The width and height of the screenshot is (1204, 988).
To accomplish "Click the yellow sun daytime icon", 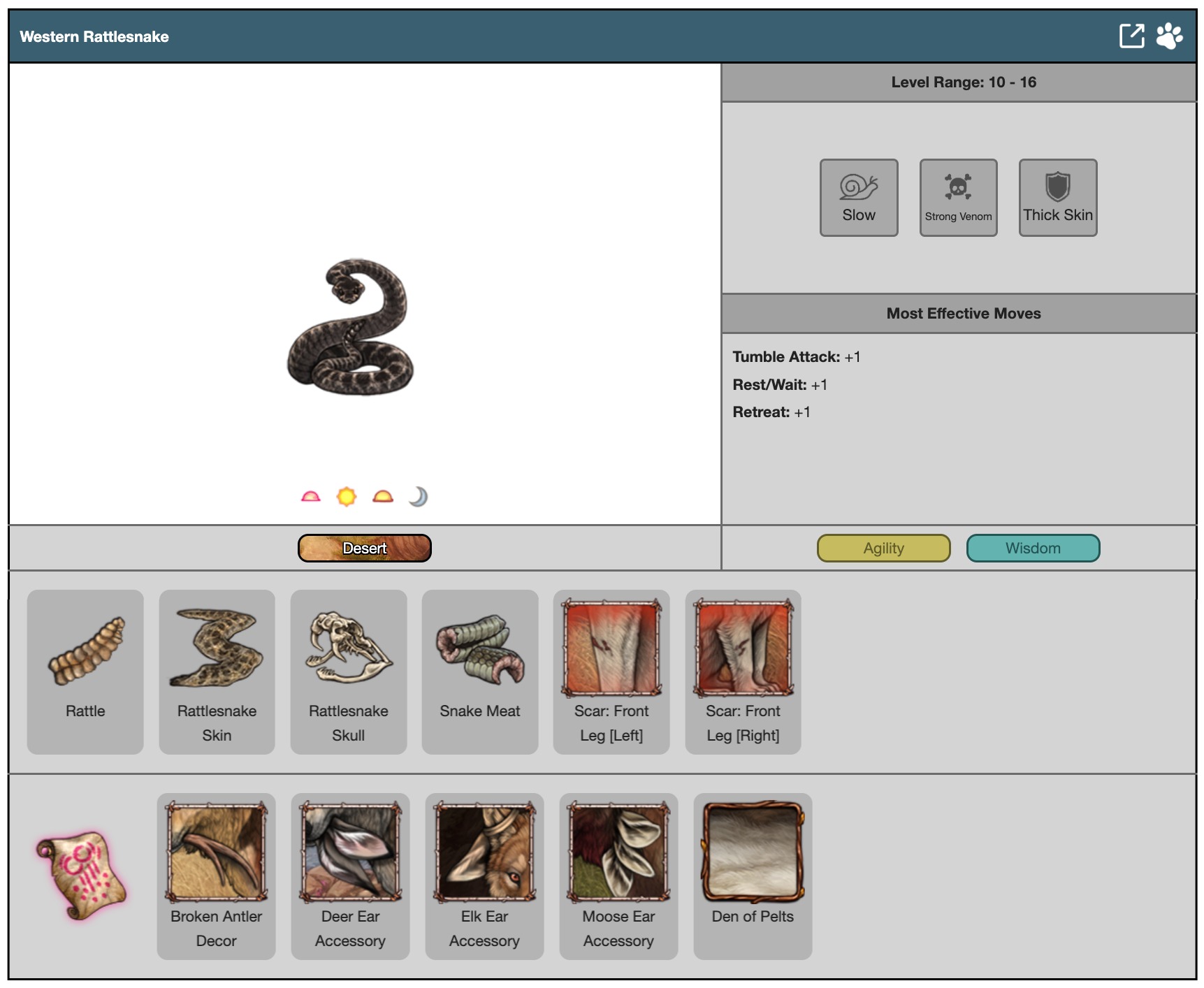I will (x=347, y=497).
